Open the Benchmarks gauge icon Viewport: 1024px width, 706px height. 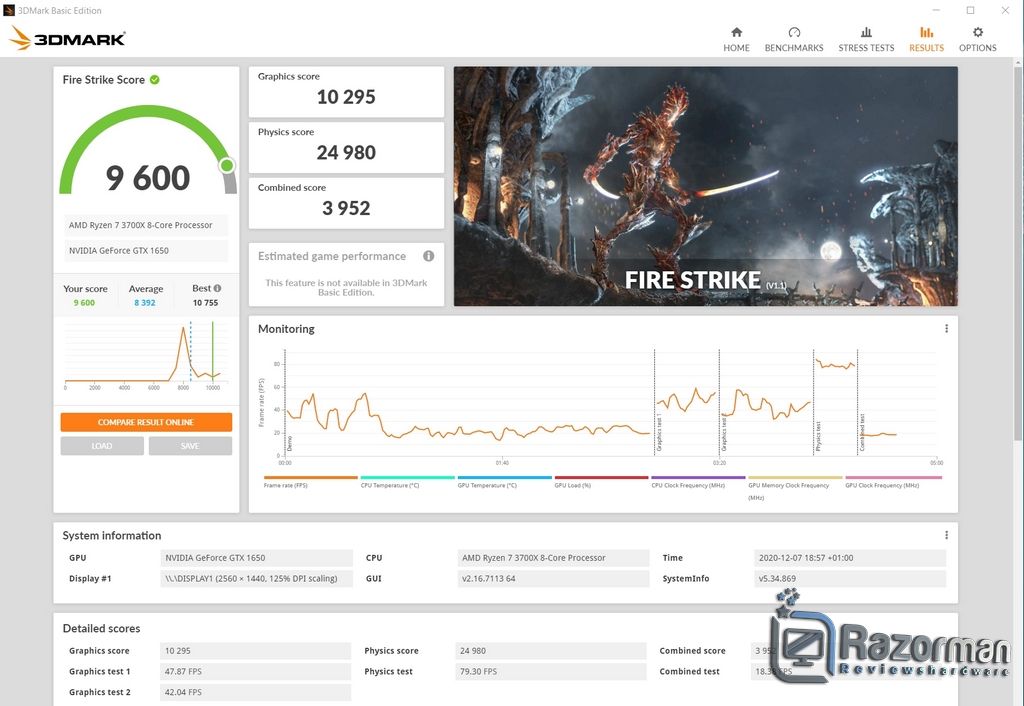click(793, 32)
